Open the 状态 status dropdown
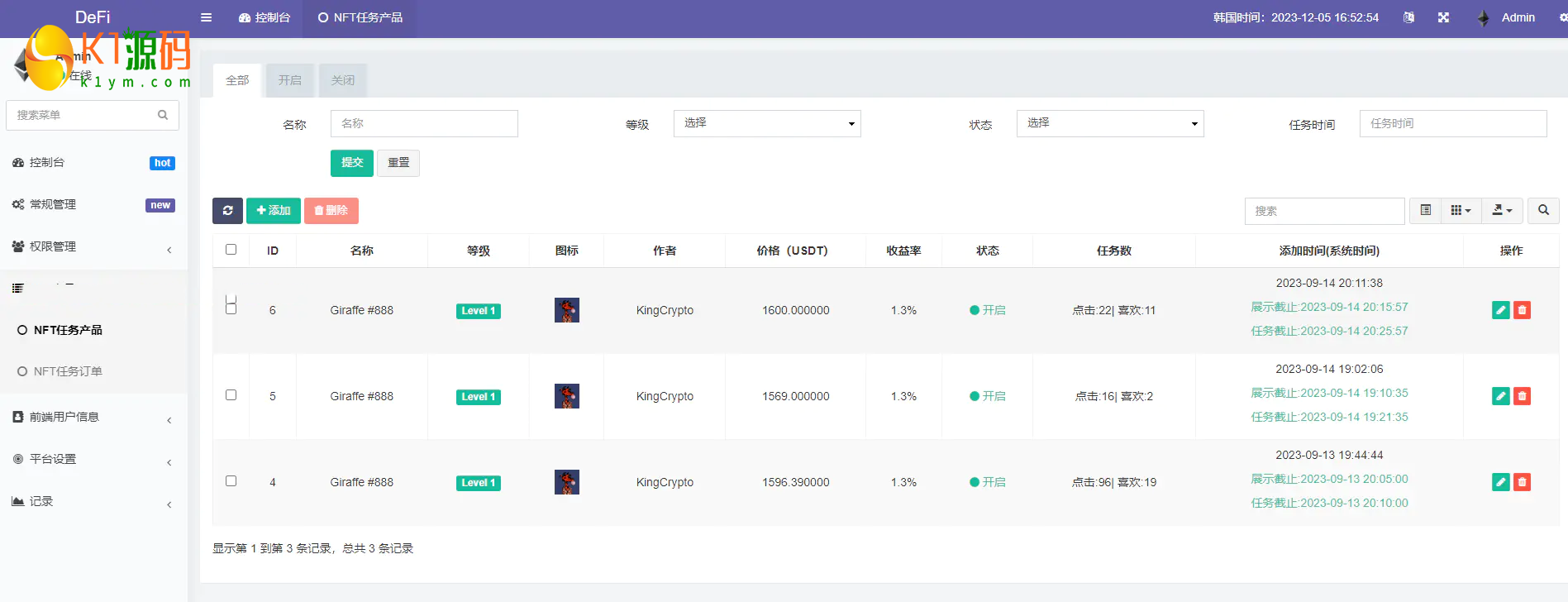 [1109, 123]
